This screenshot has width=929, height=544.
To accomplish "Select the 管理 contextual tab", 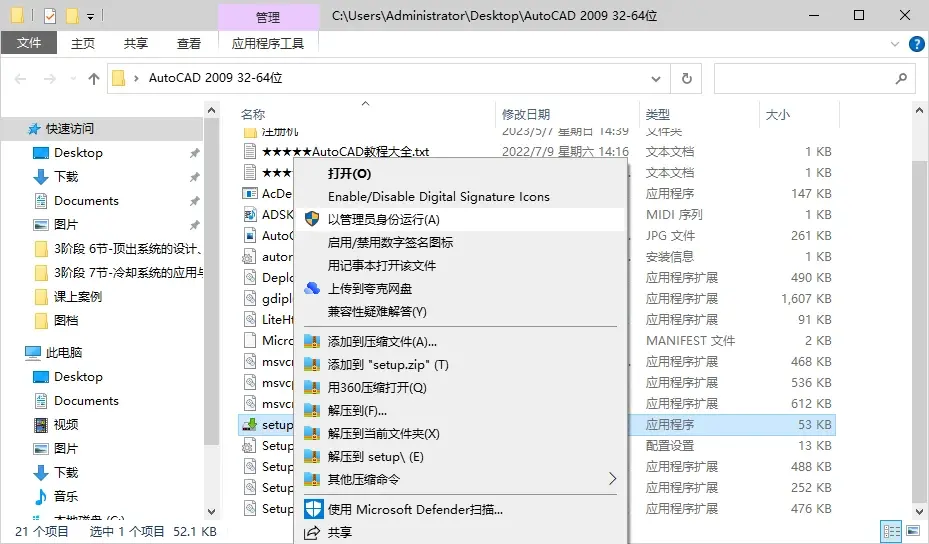I will tap(268, 17).
